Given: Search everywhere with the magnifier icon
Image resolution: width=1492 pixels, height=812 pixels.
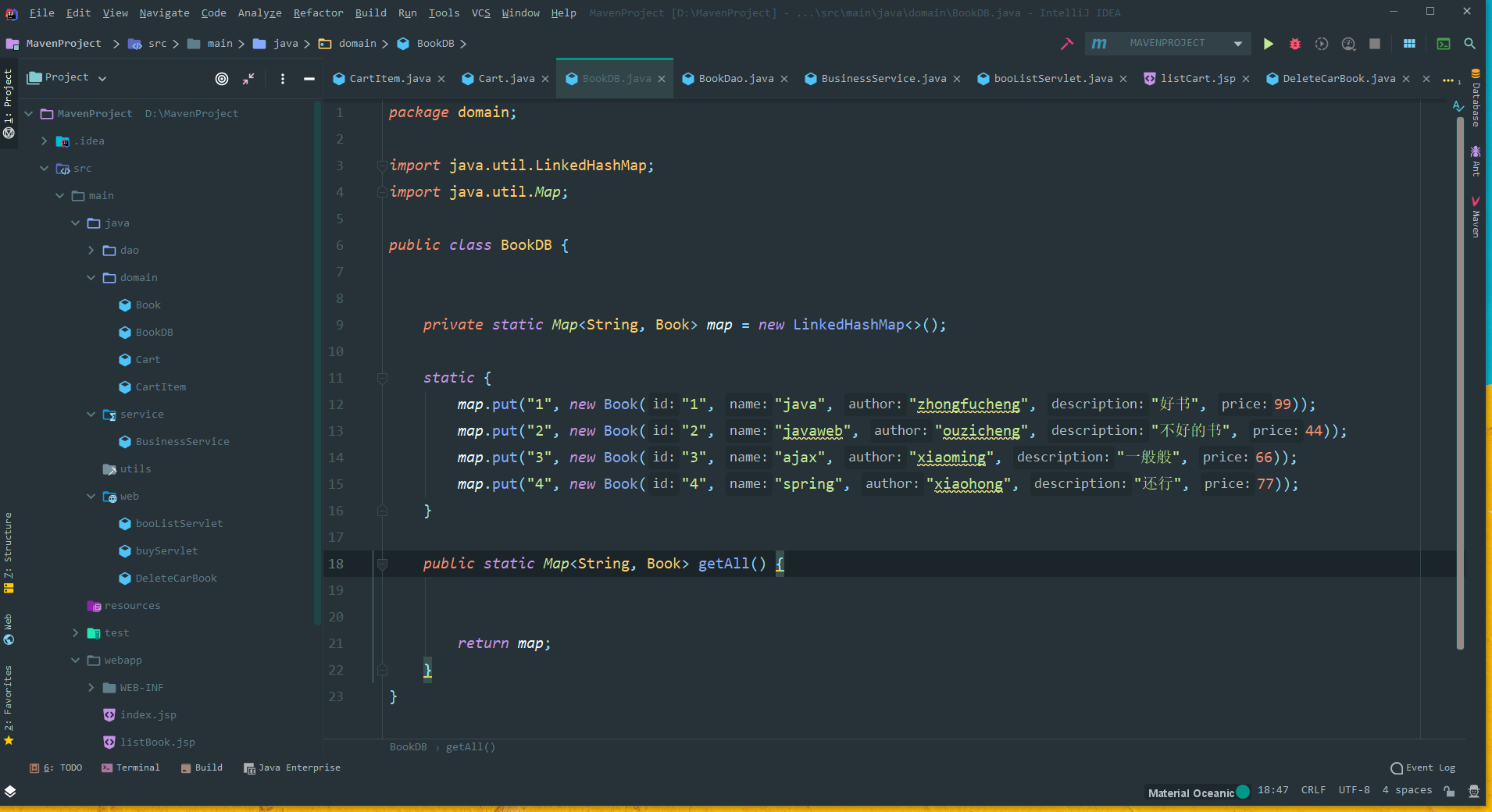Looking at the screenshot, I should 1471,44.
